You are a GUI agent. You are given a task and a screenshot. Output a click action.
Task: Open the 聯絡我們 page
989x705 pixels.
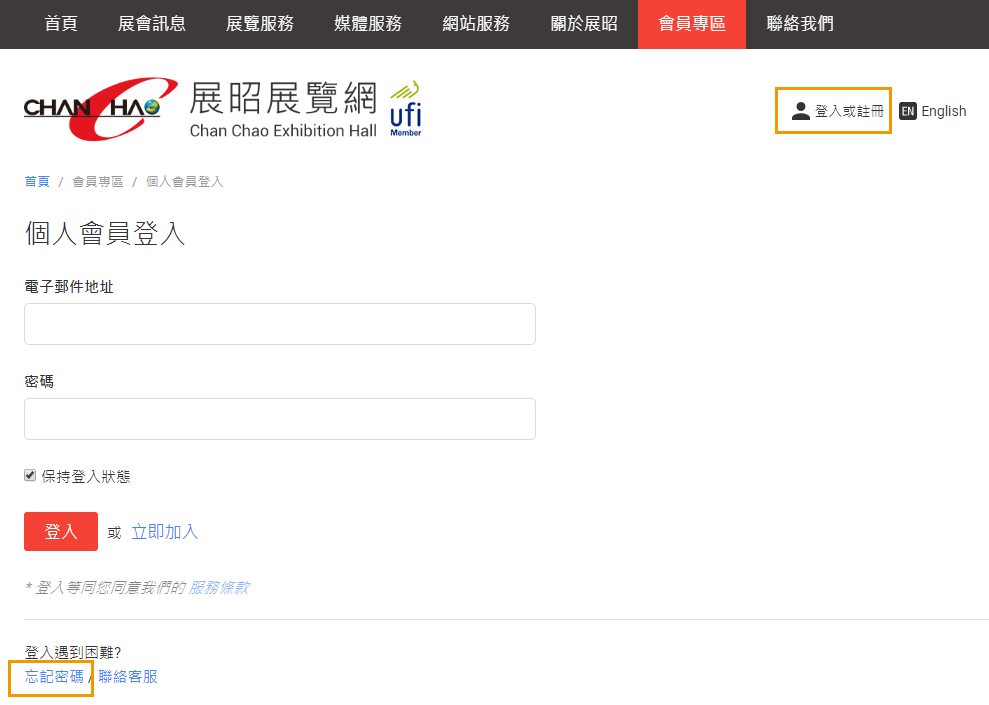[800, 24]
